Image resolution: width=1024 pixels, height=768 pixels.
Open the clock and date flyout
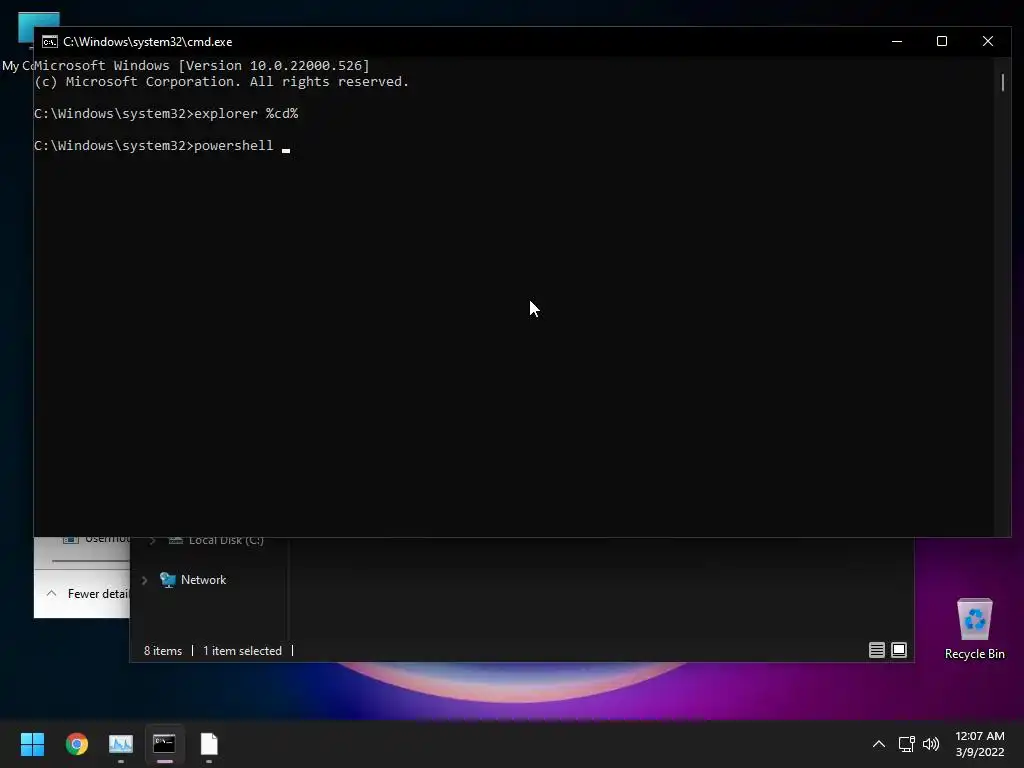point(980,744)
